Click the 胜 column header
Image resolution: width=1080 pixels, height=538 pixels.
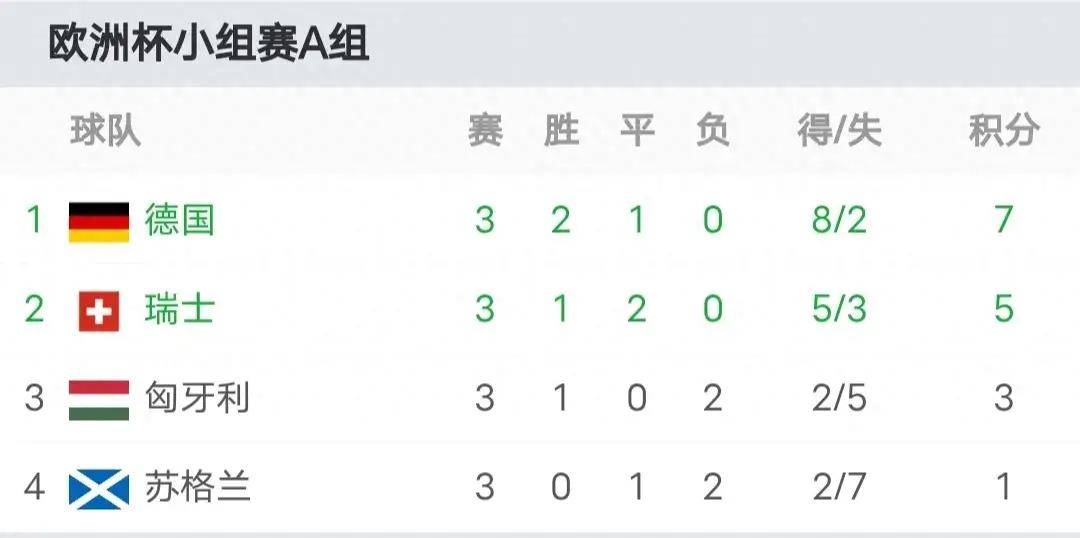click(561, 131)
